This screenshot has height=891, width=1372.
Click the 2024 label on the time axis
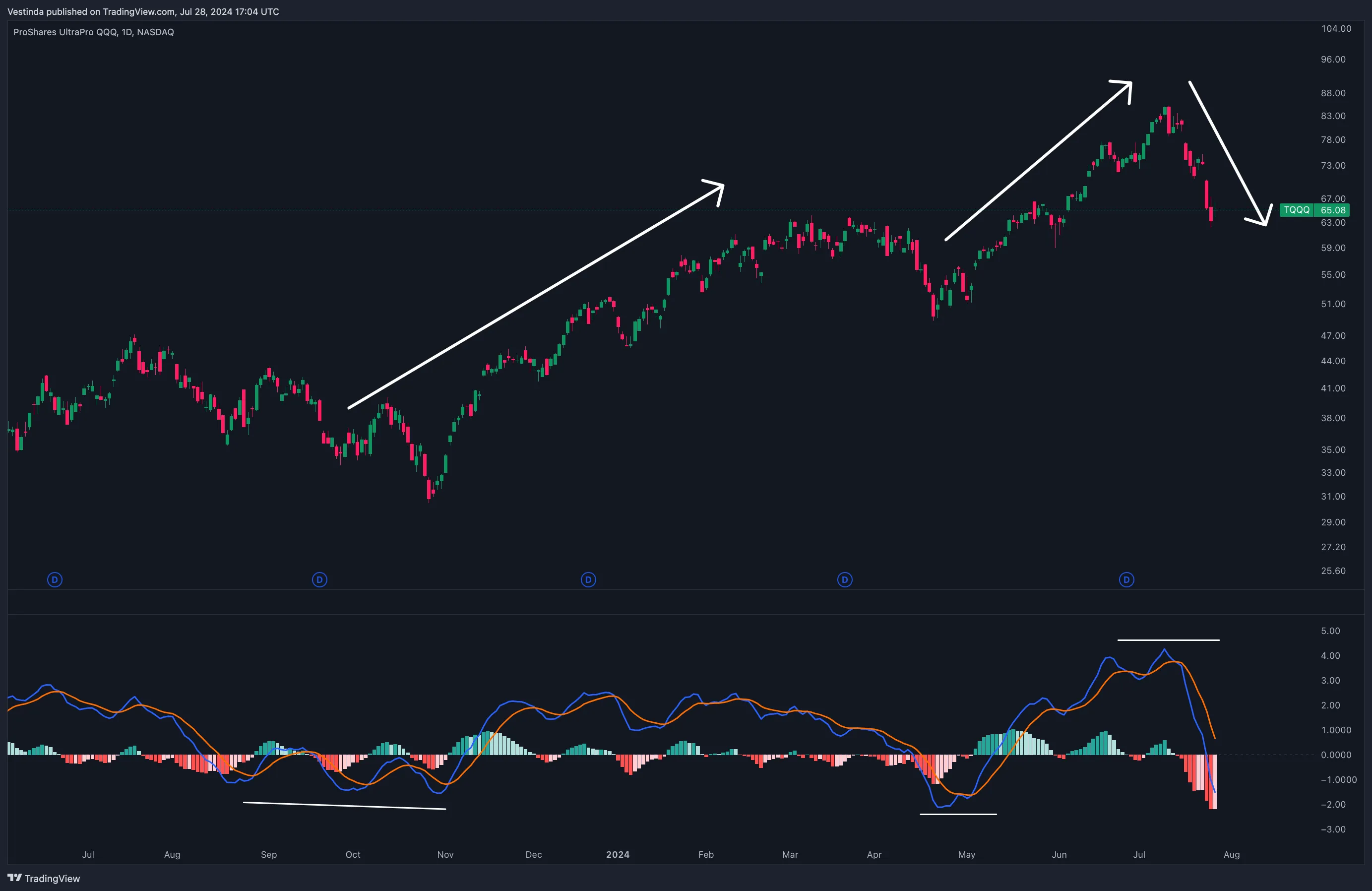618,855
